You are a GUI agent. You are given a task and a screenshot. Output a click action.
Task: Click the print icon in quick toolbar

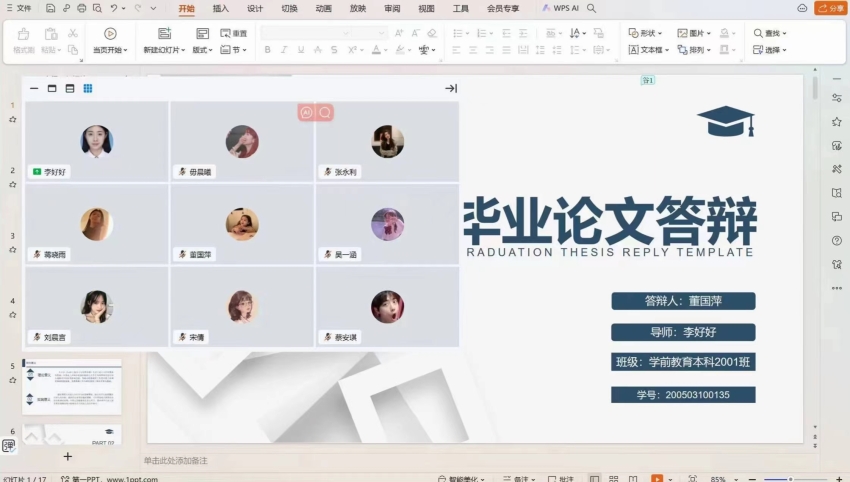[81, 8]
